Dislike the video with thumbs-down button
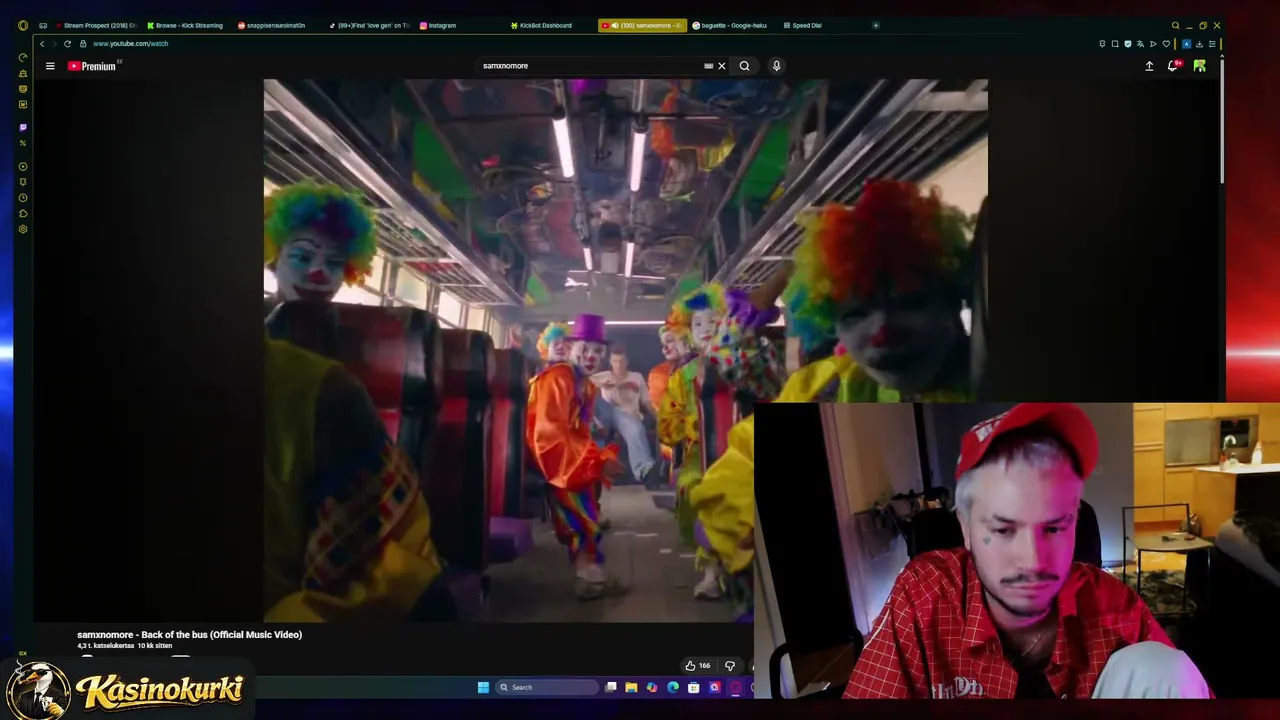1280x720 pixels. [x=730, y=666]
